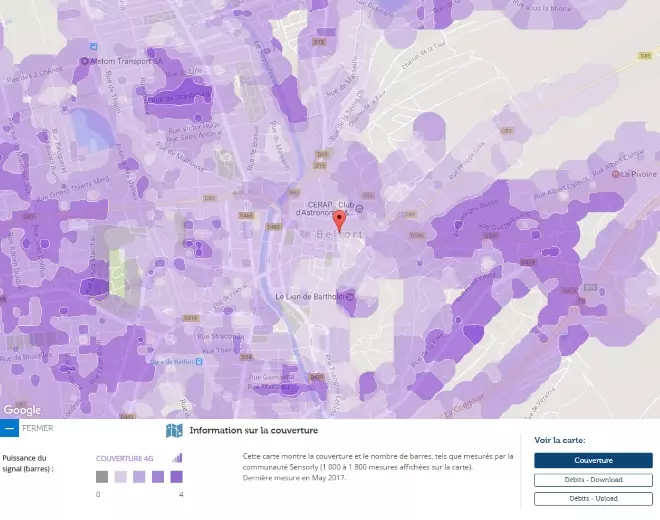Switch to Débits - Upload map
660x520 pixels.
point(593,499)
